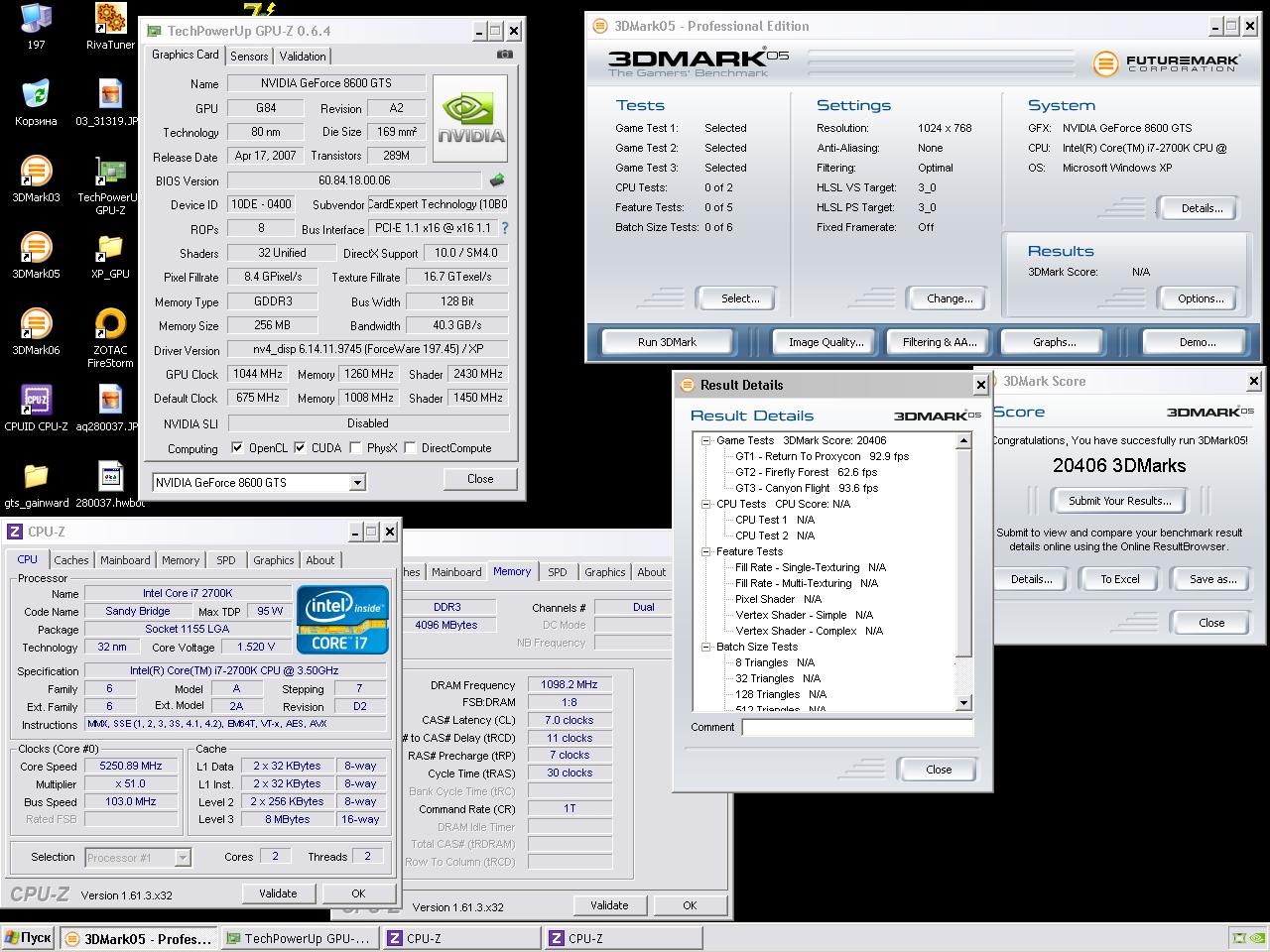
Task: Click the GPU-Z screenshot camera icon
Action: tap(505, 55)
